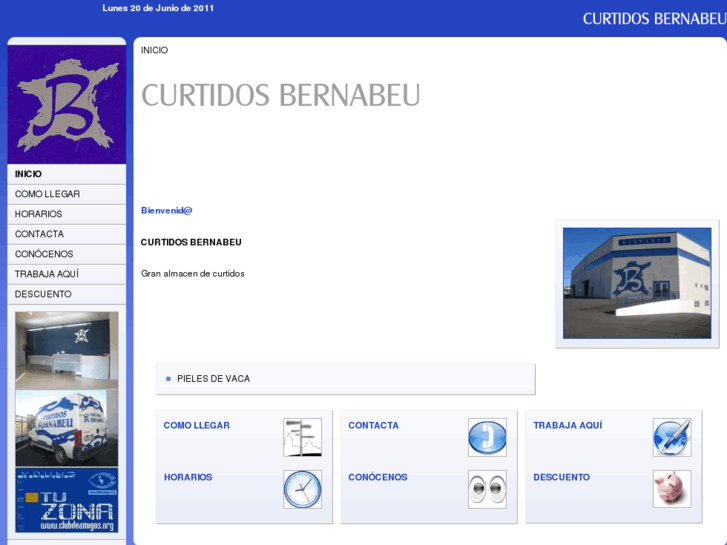The width and height of the screenshot is (727, 545).
Task: Click the blue phone icon for Contacta
Action: coord(487,437)
